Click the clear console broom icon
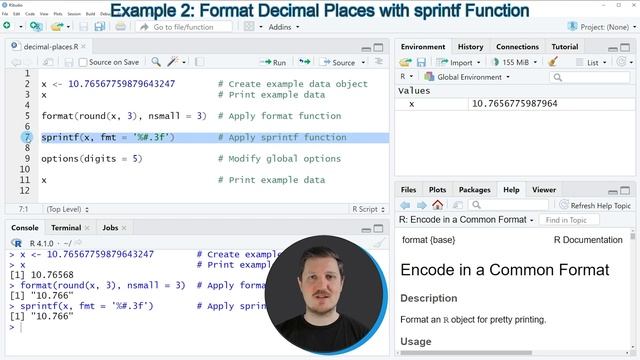 pyautogui.click(x=379, y=243)
